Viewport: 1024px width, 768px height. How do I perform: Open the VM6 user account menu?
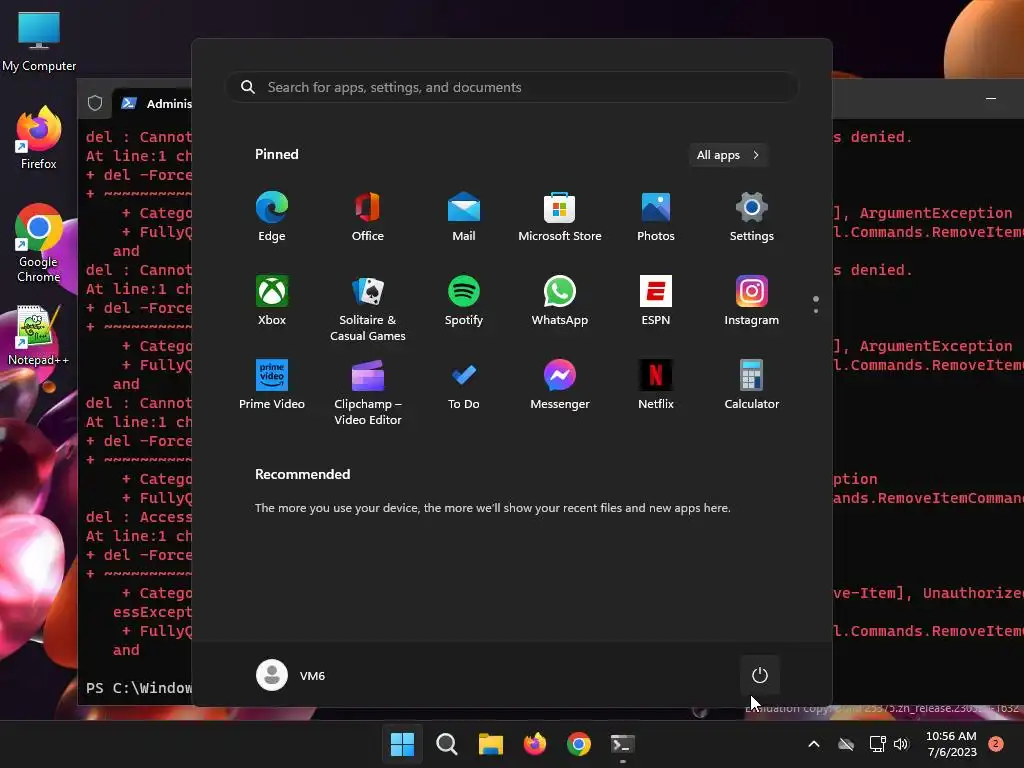(291, 675)
